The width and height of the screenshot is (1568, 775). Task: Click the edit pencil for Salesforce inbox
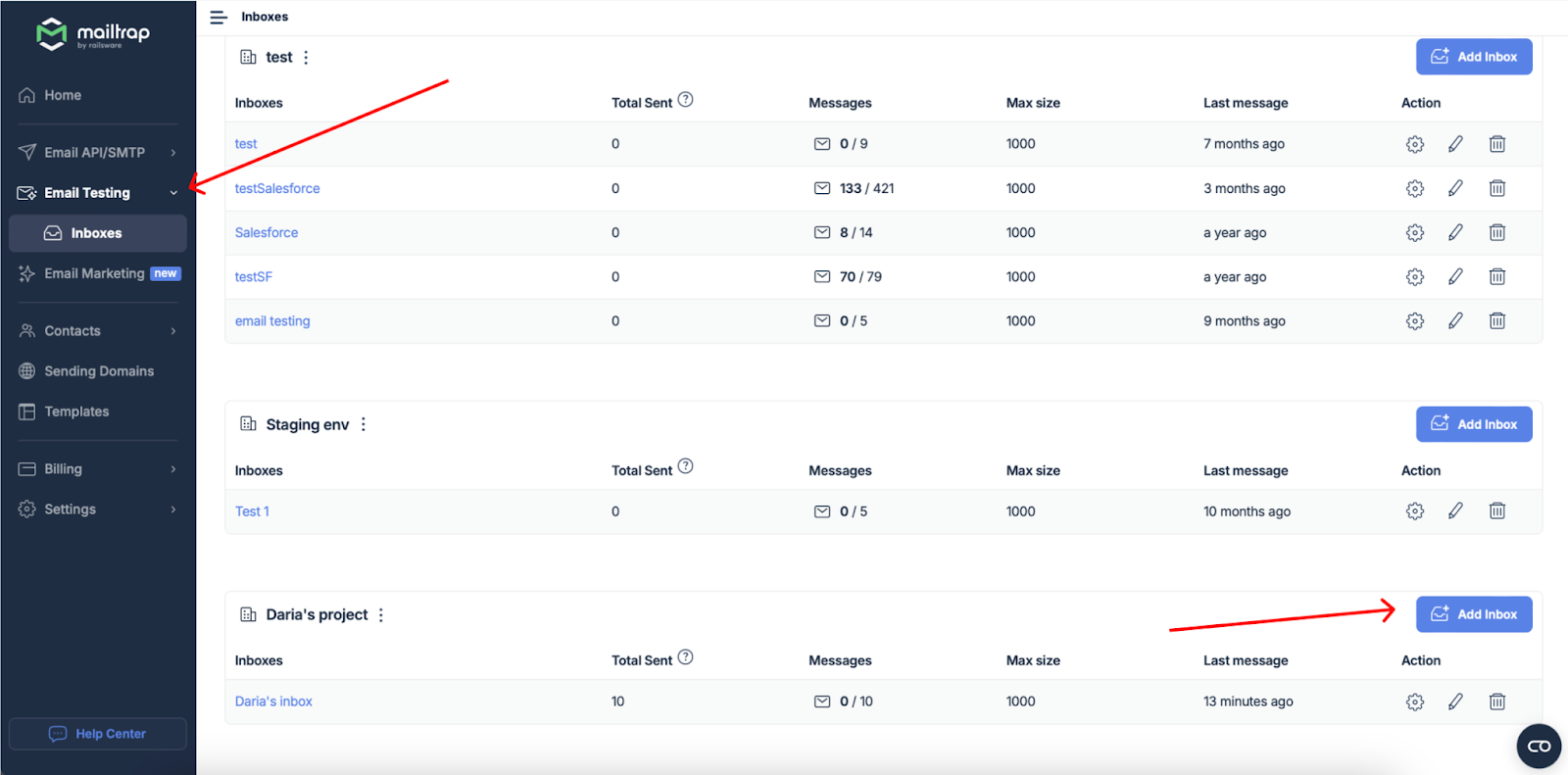pyautogui.click(x=1455, y=232)
